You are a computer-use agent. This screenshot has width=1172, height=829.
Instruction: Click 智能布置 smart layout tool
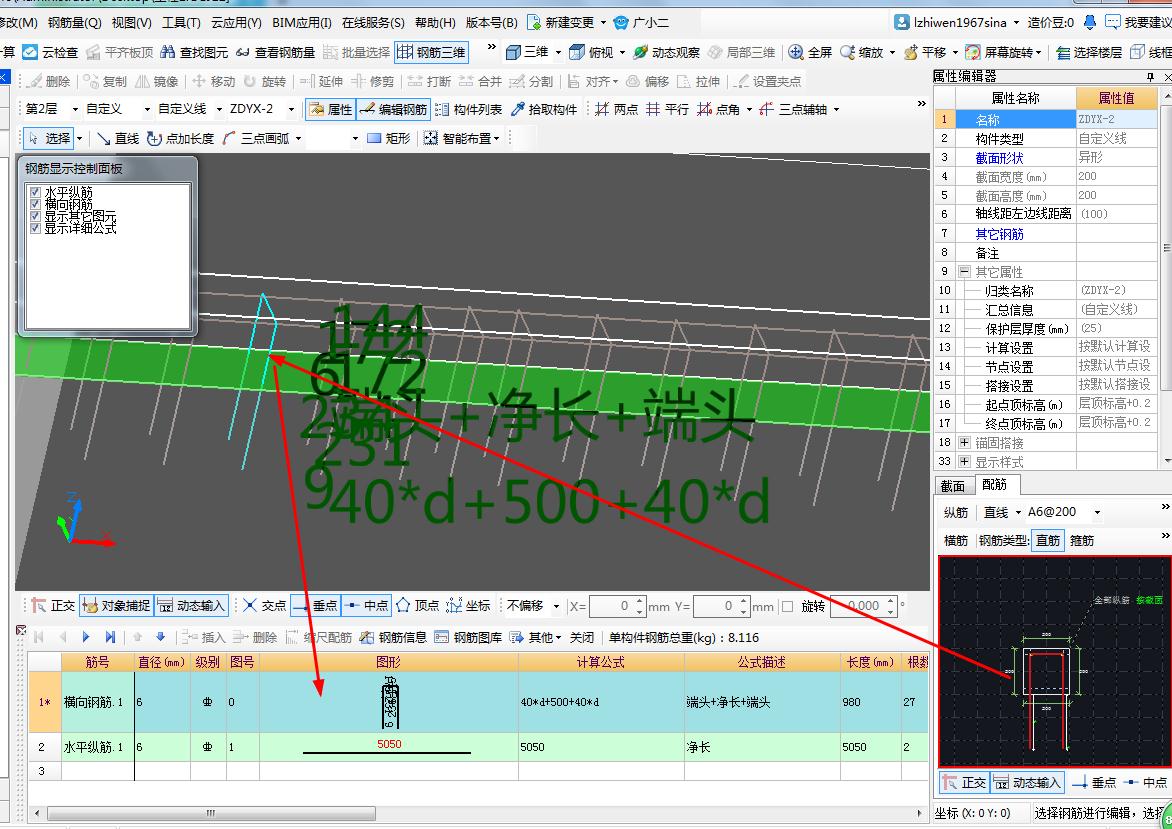pos(460,138)
